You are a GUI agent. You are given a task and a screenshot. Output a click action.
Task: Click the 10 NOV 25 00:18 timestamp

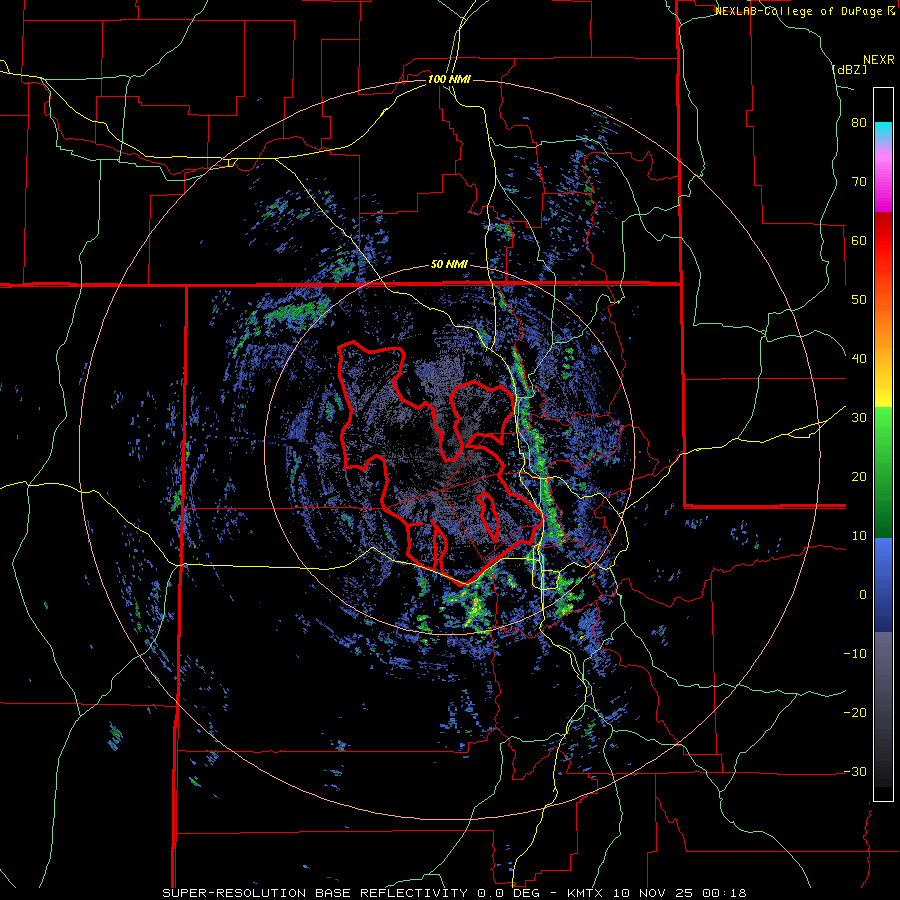[678, 893]
